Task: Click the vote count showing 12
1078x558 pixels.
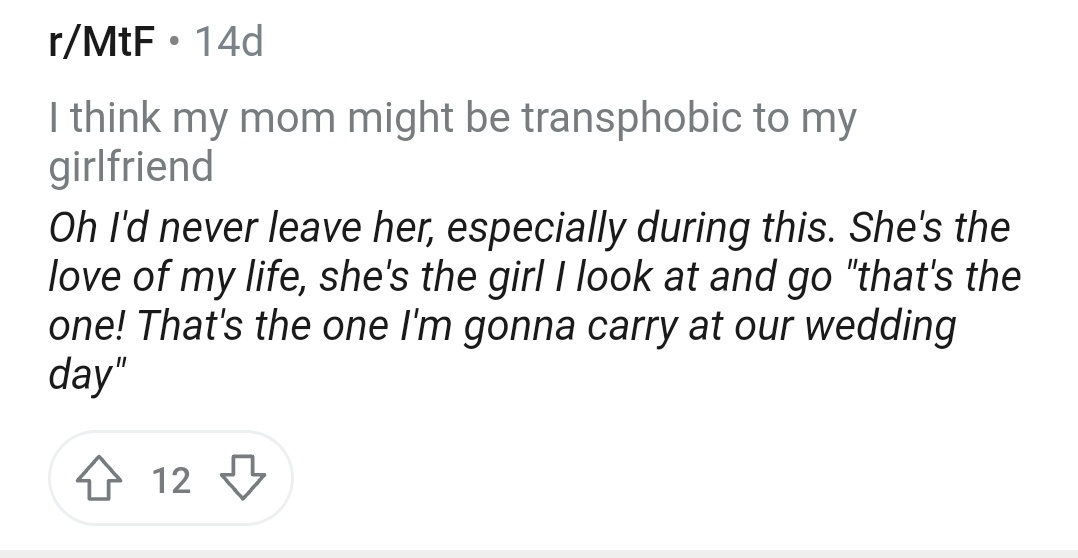Action: click(171, 480)
